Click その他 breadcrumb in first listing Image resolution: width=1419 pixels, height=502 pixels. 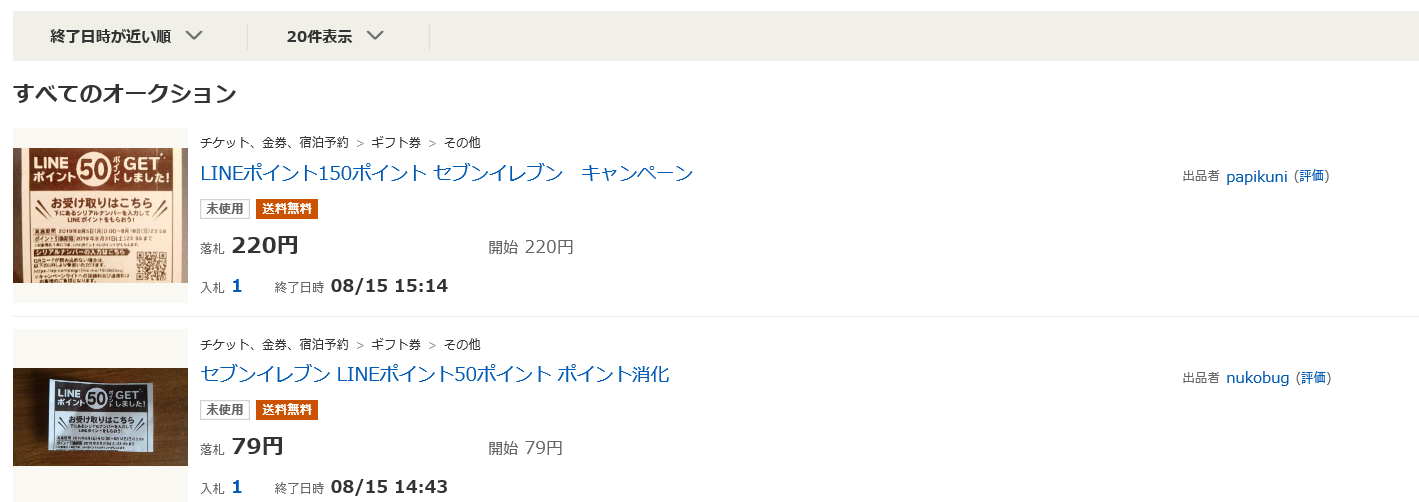(x=462, y=143)
